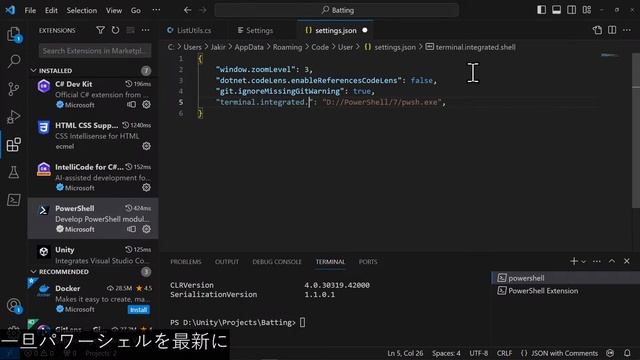This screenshot has height=360, width=640.
Task: Maximize panel size with up chevron
Action: (x=612, y=261)
